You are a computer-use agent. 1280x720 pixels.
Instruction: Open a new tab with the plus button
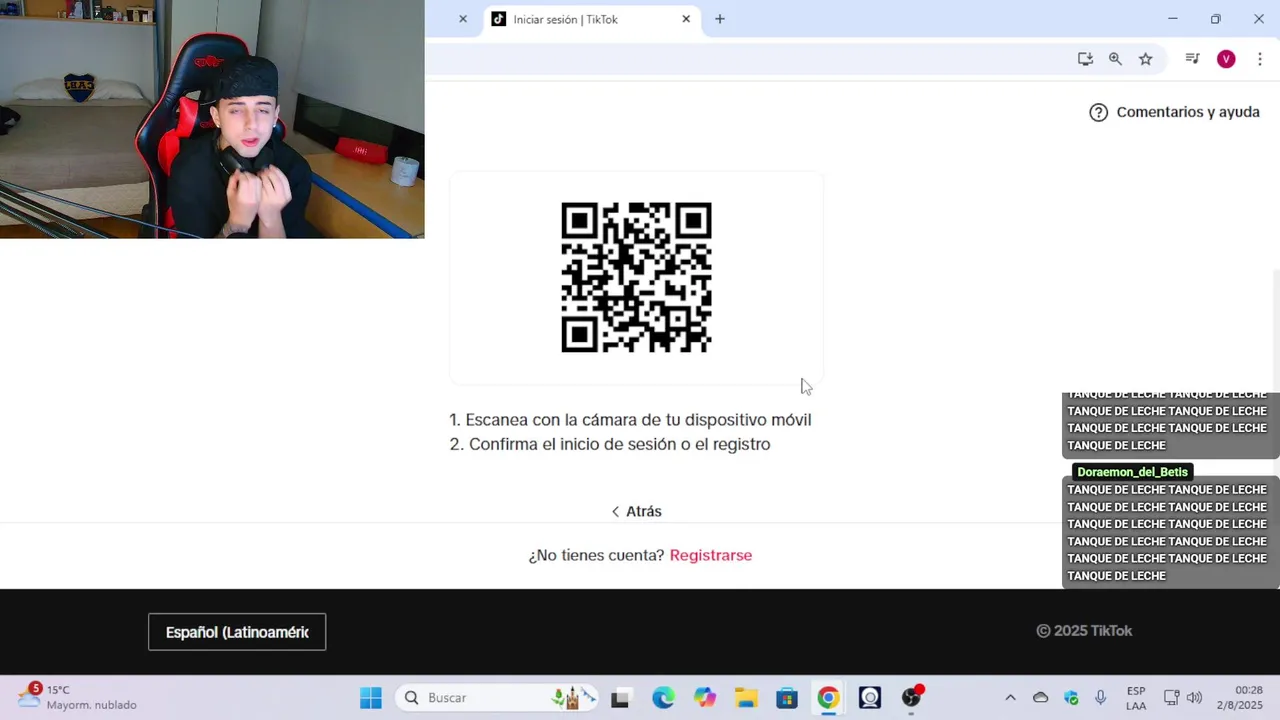[x=719, y=19]
